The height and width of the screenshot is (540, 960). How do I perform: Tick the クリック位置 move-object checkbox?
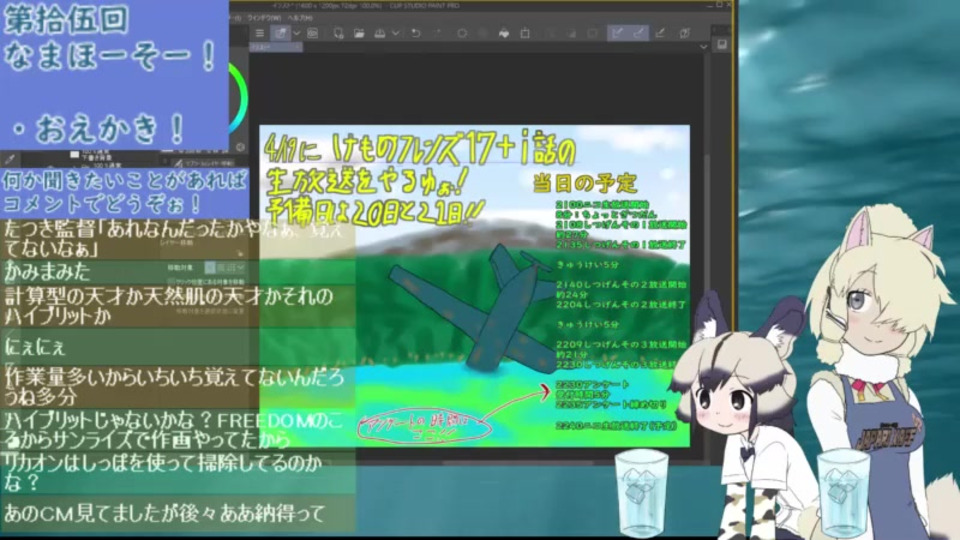coord(171,281)
